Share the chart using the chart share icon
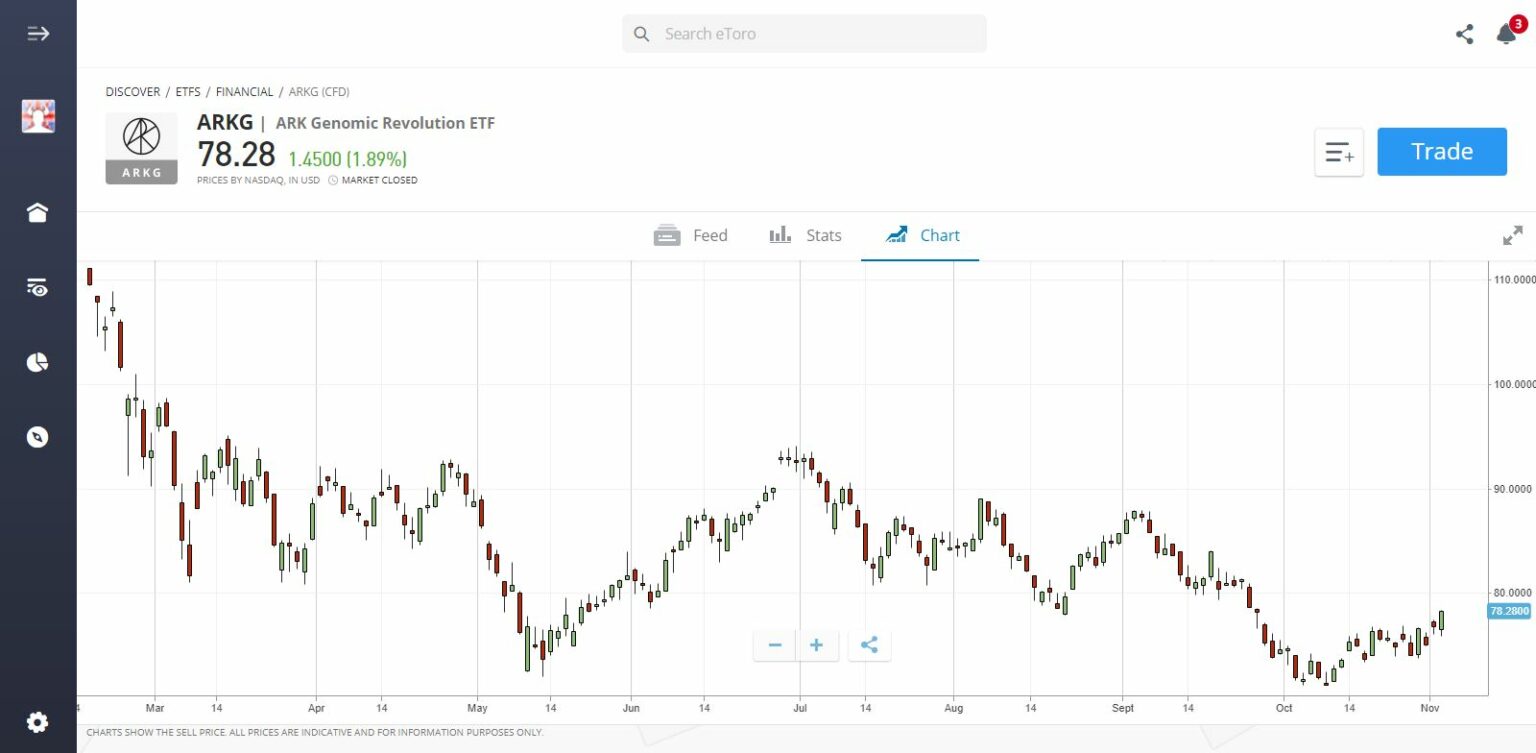The width and height of the screenshot is (1536, 753). pos(868,645)
